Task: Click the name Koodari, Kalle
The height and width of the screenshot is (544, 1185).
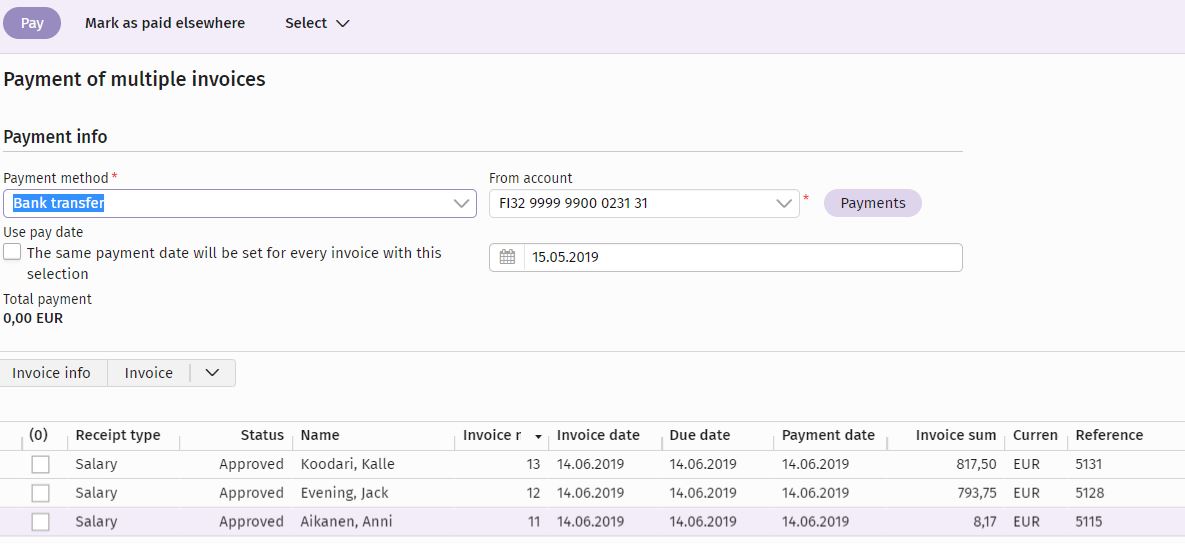Action: pos(348,464)
